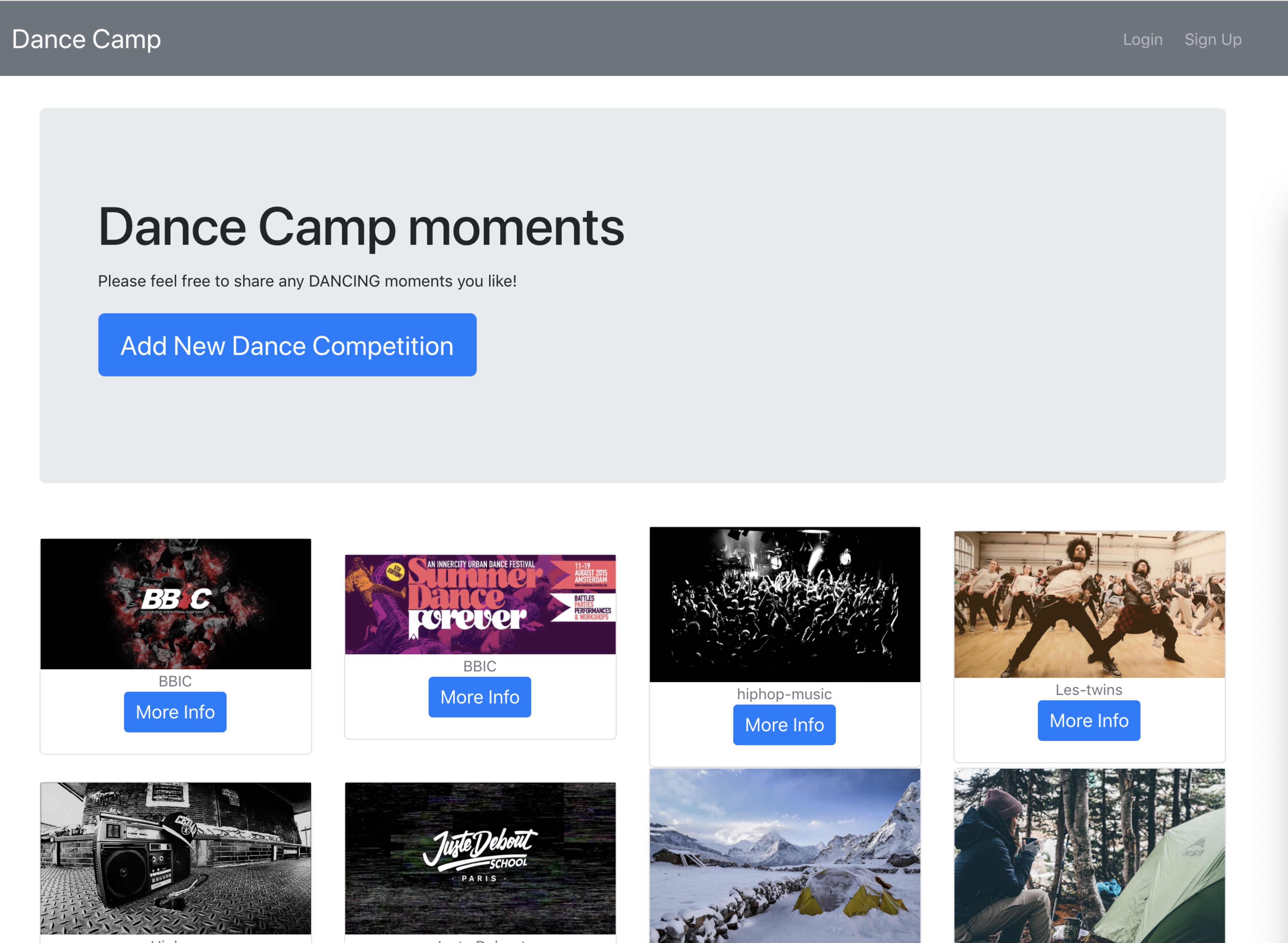Click More Info for hiphop-music

click(783, 725)
